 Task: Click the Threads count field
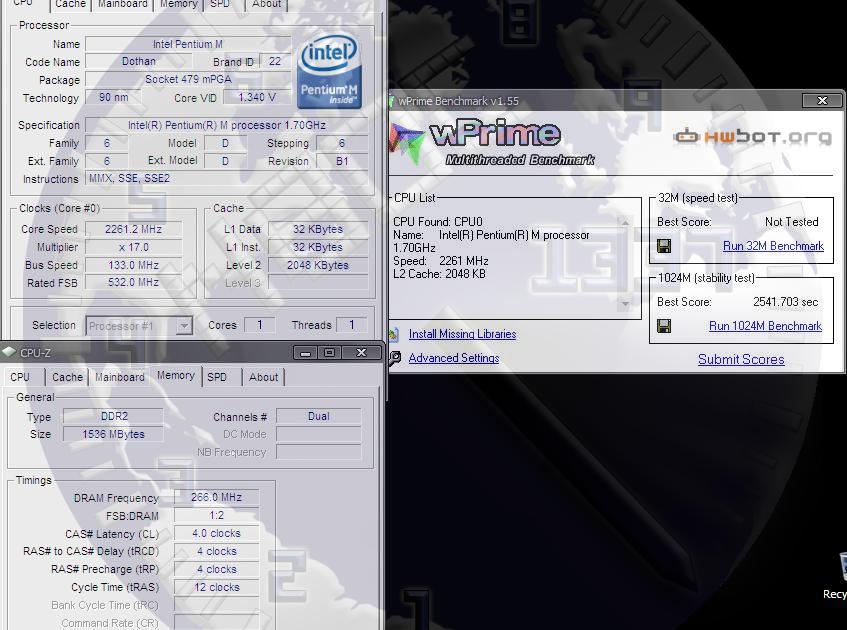tap(352, 325)
